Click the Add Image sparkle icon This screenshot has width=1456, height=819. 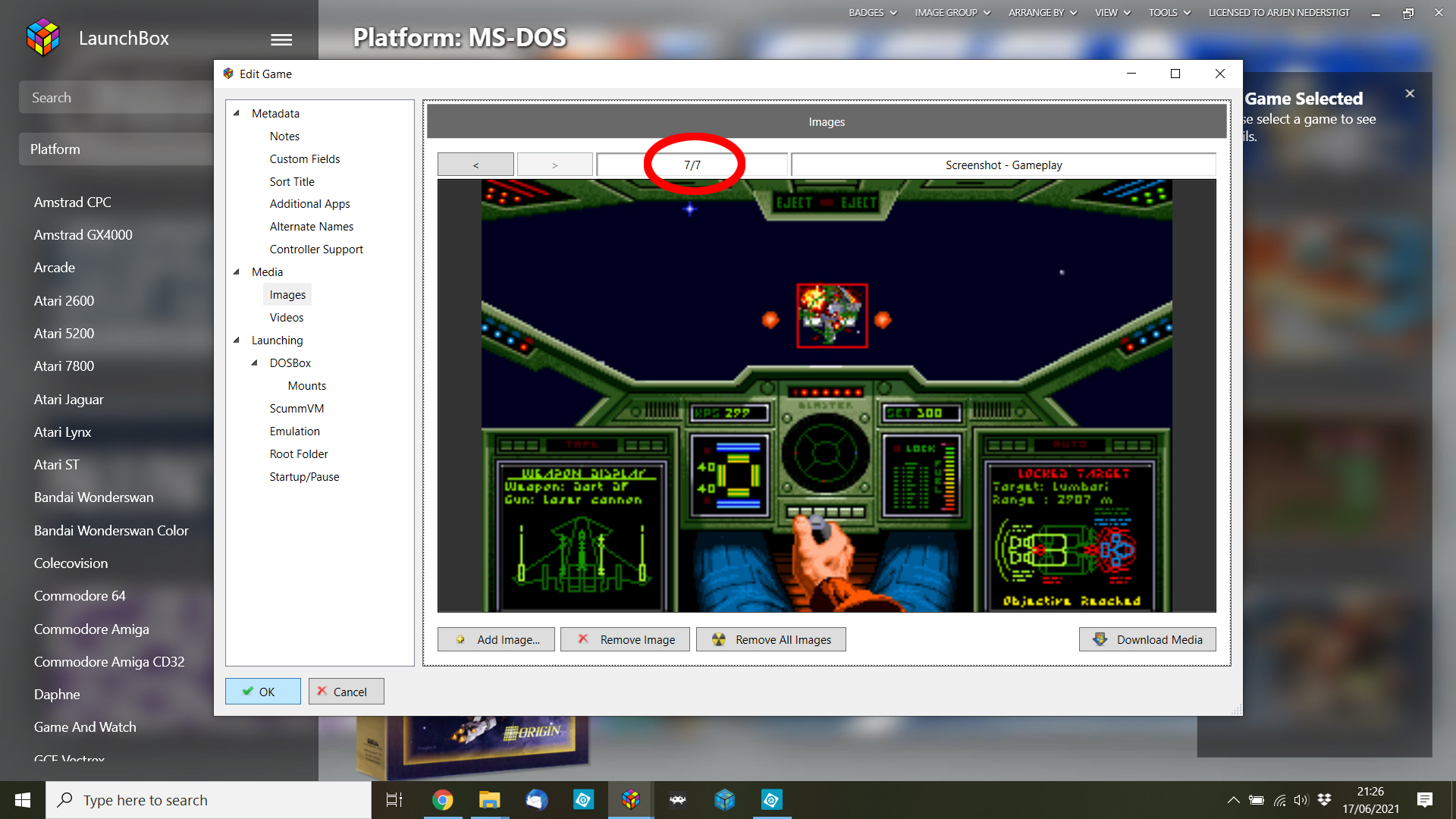(460, 639)
